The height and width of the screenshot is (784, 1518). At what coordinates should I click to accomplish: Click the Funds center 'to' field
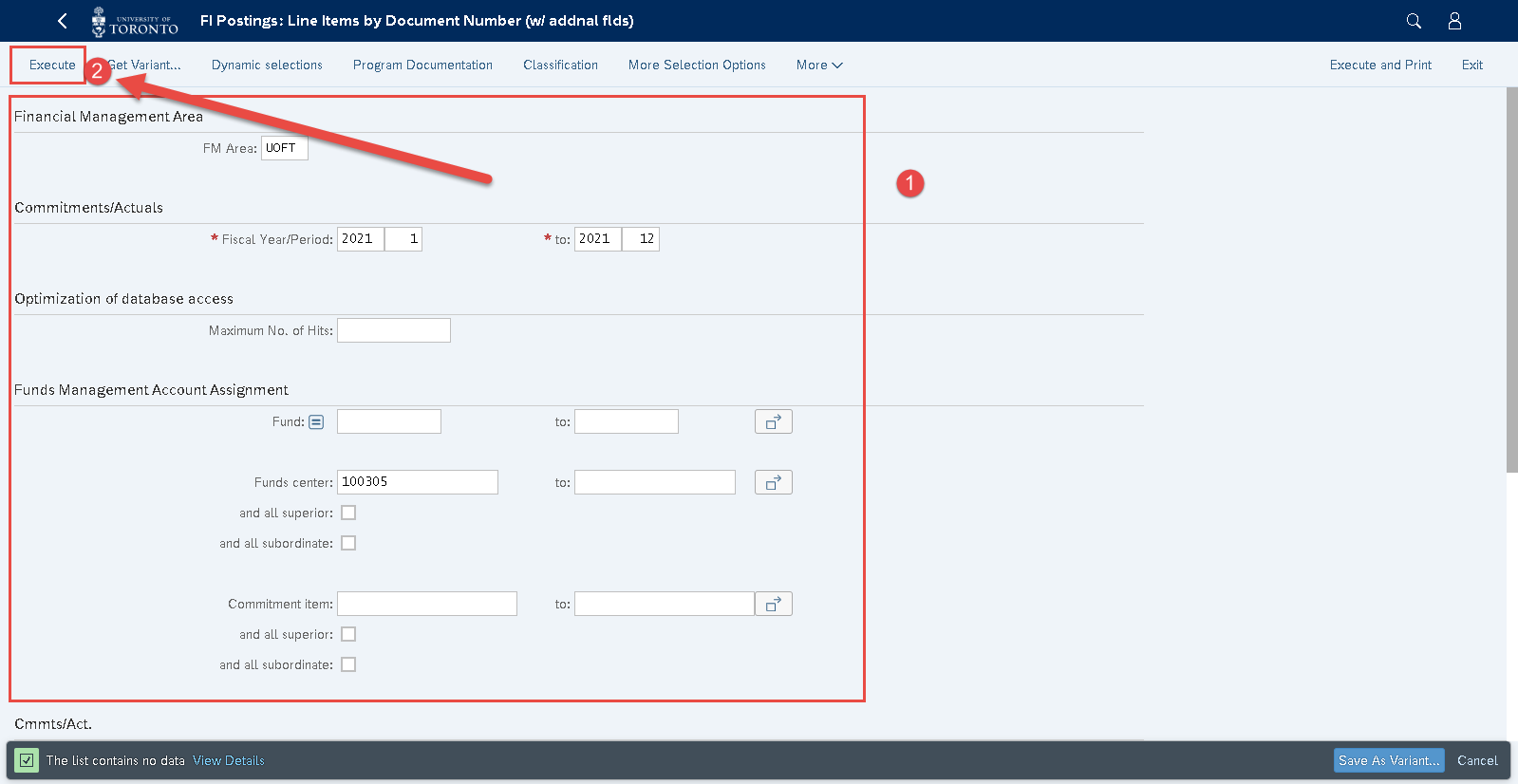pyautogui.click(x=655, y=482)
